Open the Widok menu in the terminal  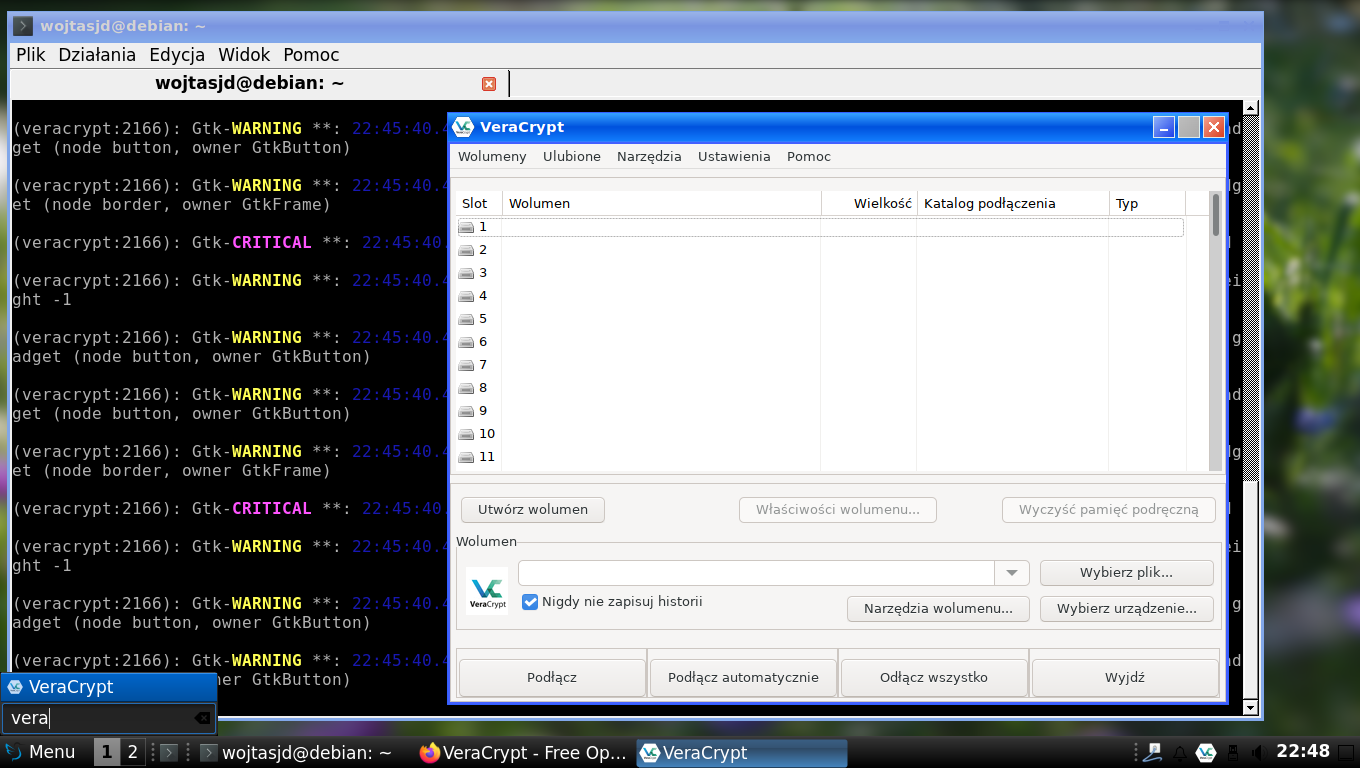244,55
